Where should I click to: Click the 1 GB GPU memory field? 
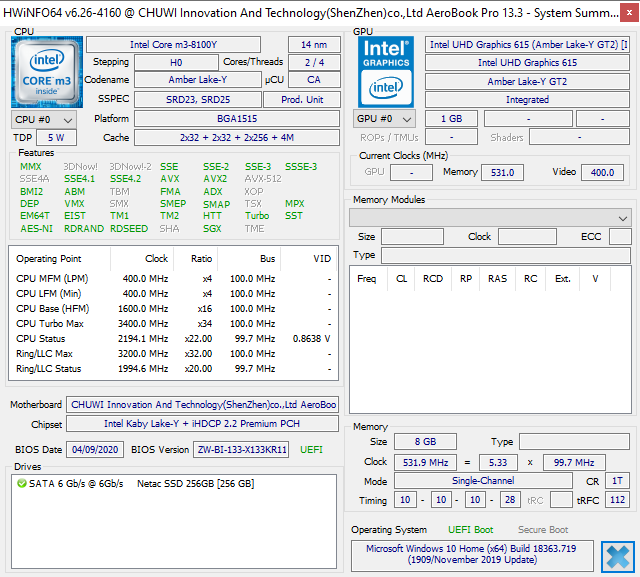[x=451, y=119]
